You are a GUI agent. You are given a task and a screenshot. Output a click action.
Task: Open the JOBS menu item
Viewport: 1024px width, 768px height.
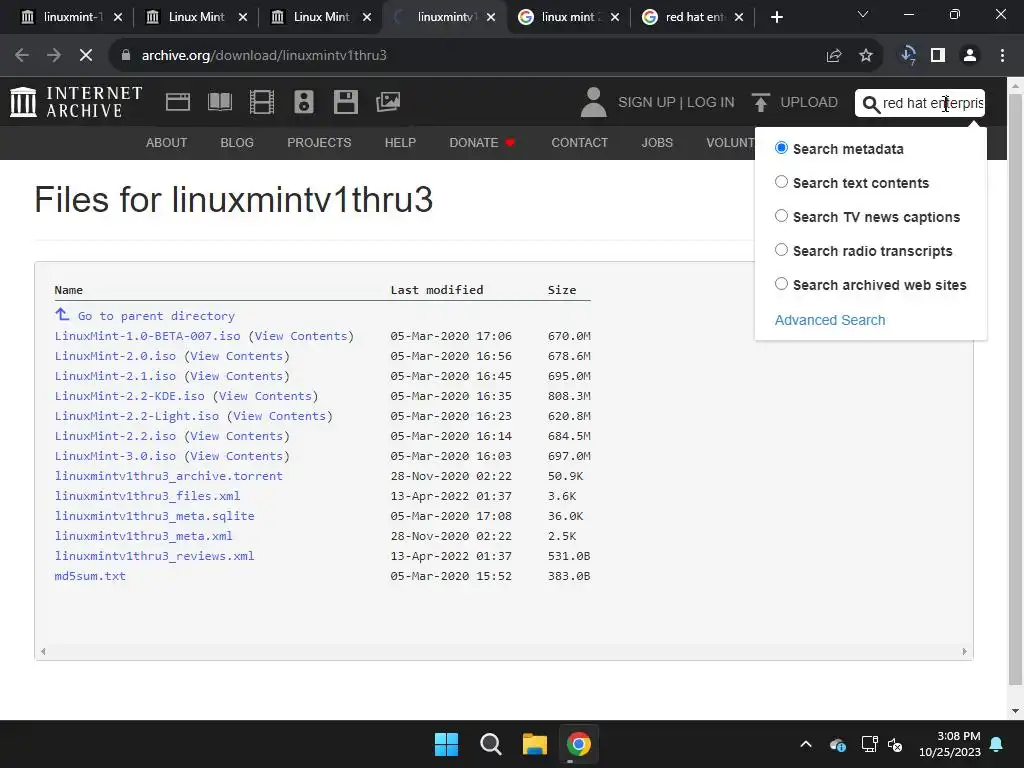(657, 142)
